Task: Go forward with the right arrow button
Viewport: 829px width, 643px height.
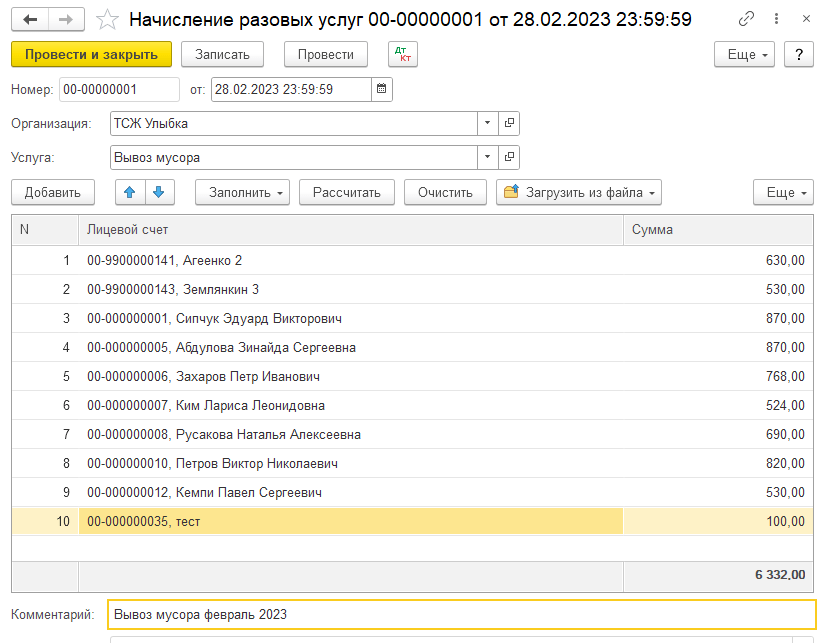Action: click(66, 20)
